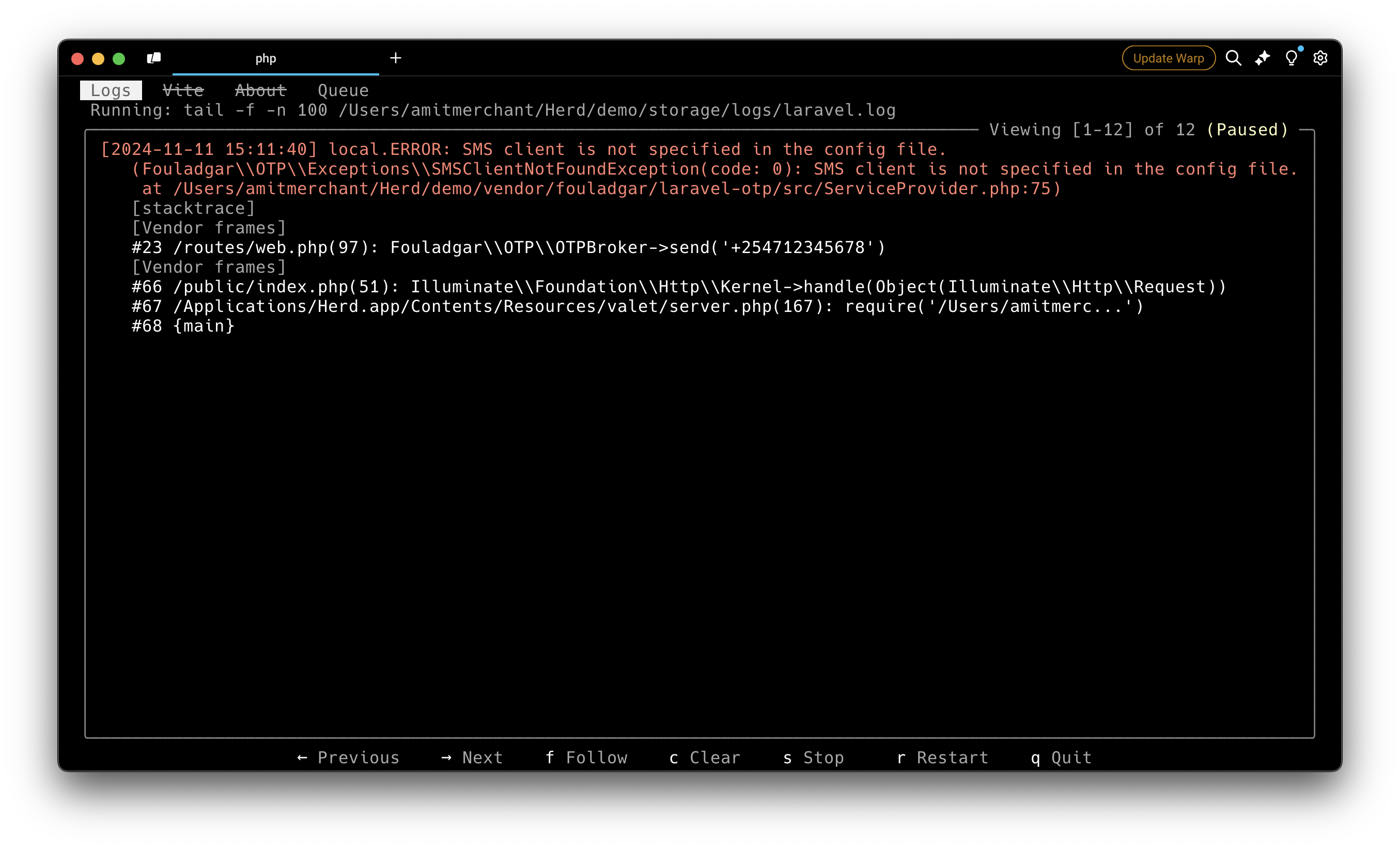Click the Restart shortcut label

point(943,757)
